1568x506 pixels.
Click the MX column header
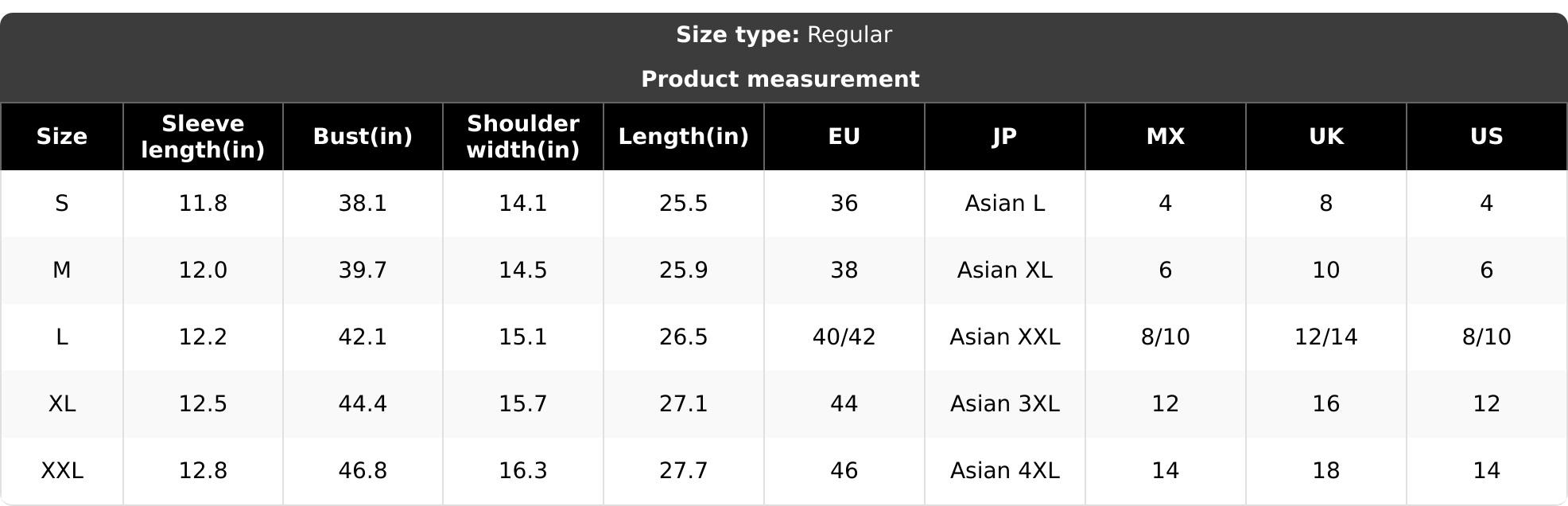1166,137
